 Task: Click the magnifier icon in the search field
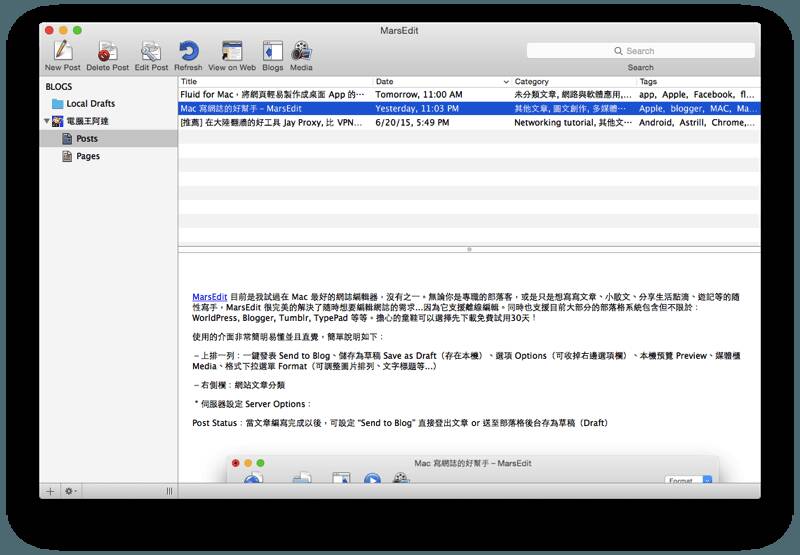[x=618, y=51]
